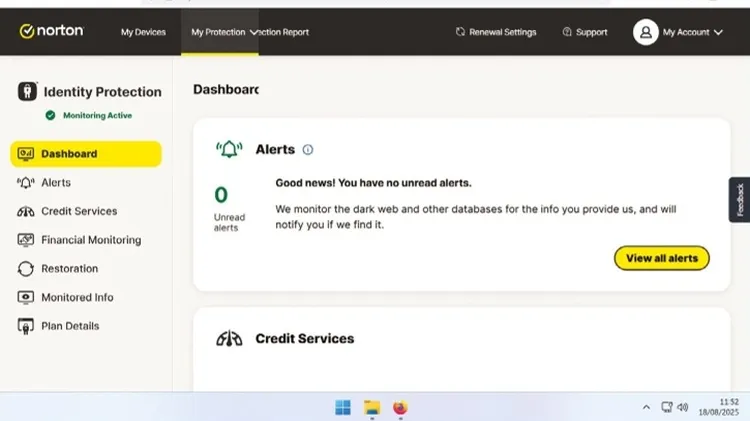Image resolution: width=750 pixels, height=421 pixels.
Task: Open File Explorer from the taskbar
Action: 372,408
